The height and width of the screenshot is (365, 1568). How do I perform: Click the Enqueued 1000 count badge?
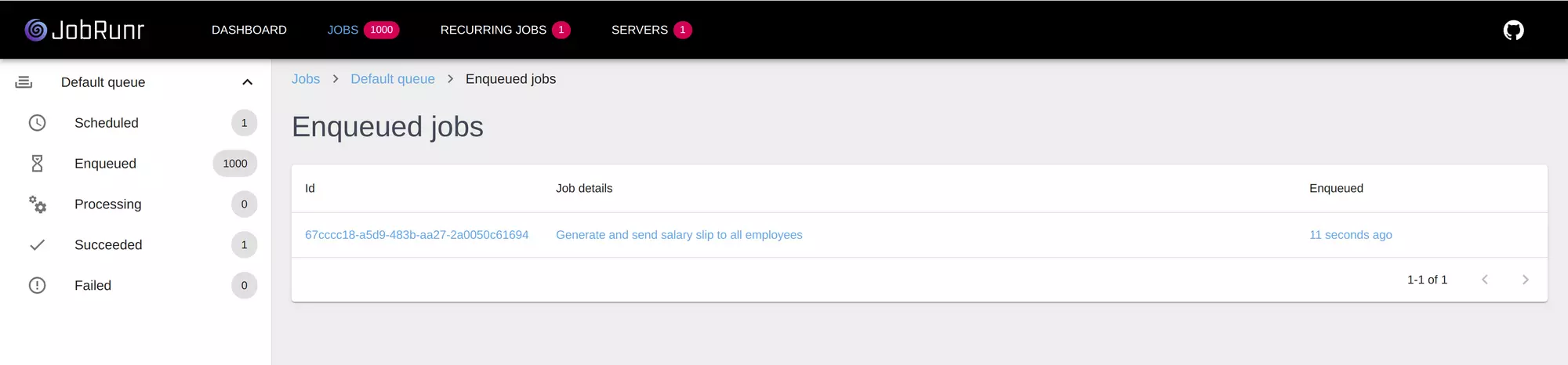(x=235, y=164)
